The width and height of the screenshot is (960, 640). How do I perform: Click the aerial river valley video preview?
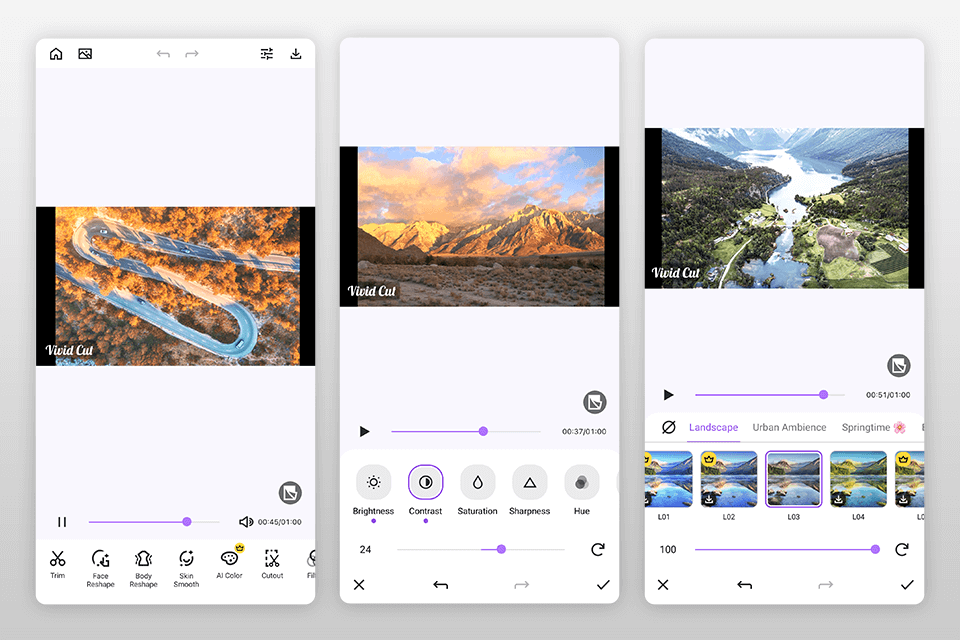pyautogui.click(x=785, y=208)
